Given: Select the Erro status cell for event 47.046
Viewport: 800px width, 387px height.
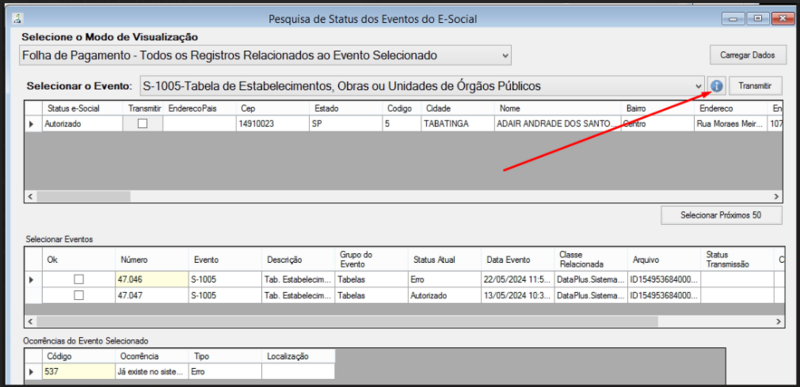Looking at the screenshot, I should tap(444, 279).
